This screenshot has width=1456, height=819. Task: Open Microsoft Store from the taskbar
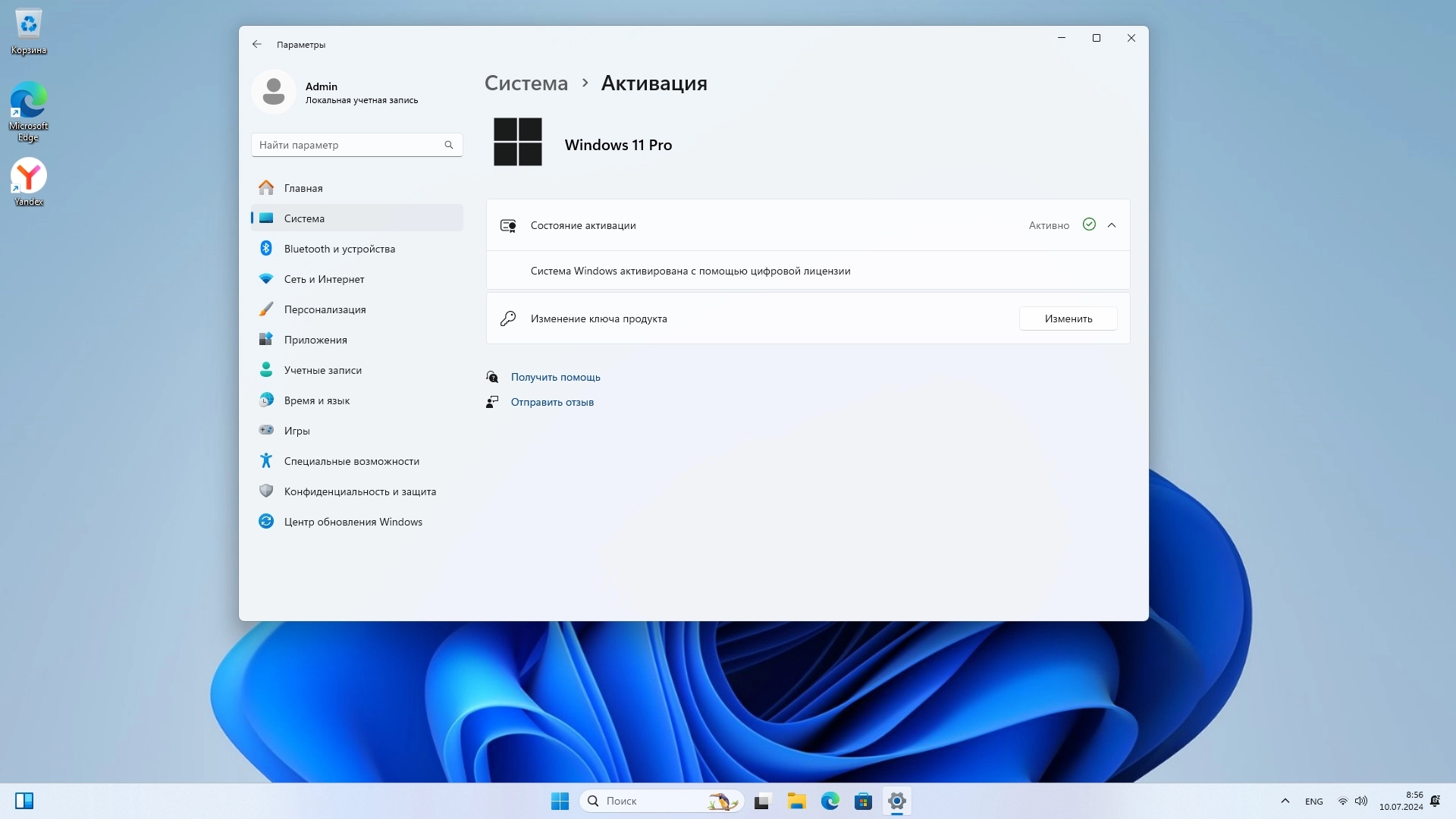[x=863, y=801]
